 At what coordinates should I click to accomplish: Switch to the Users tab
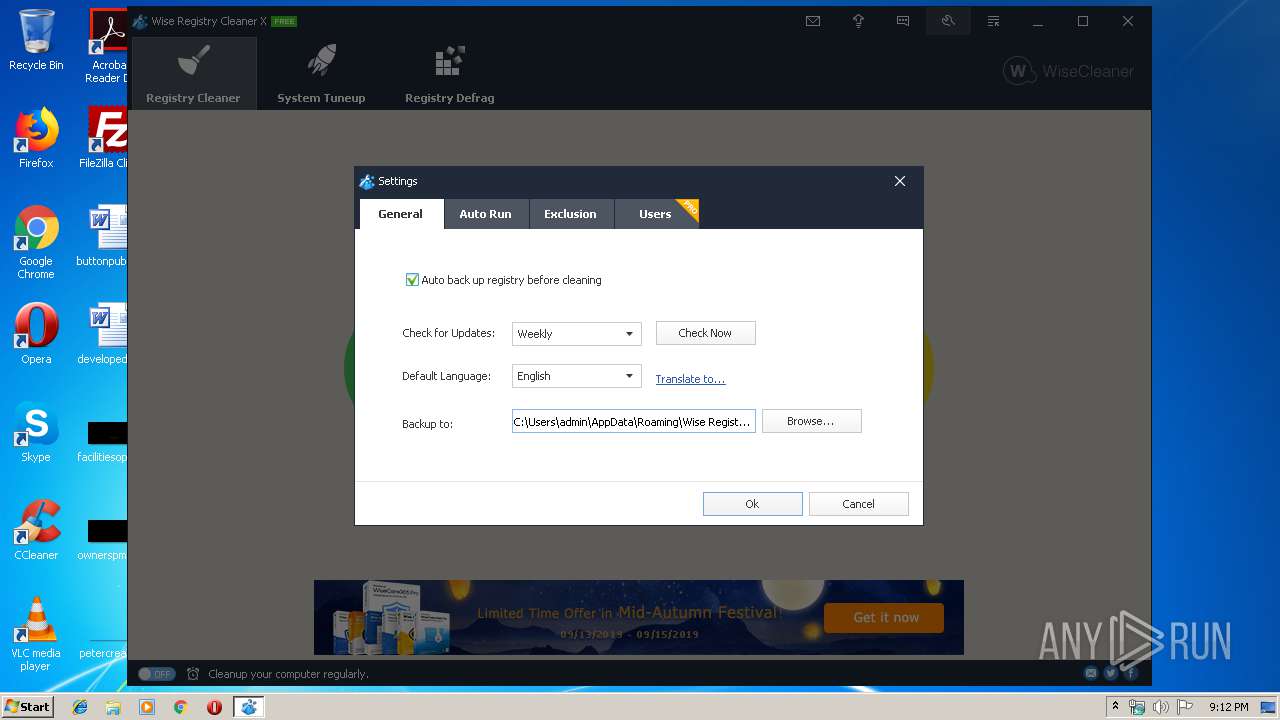pyautogui.click(x=655, y=214)
